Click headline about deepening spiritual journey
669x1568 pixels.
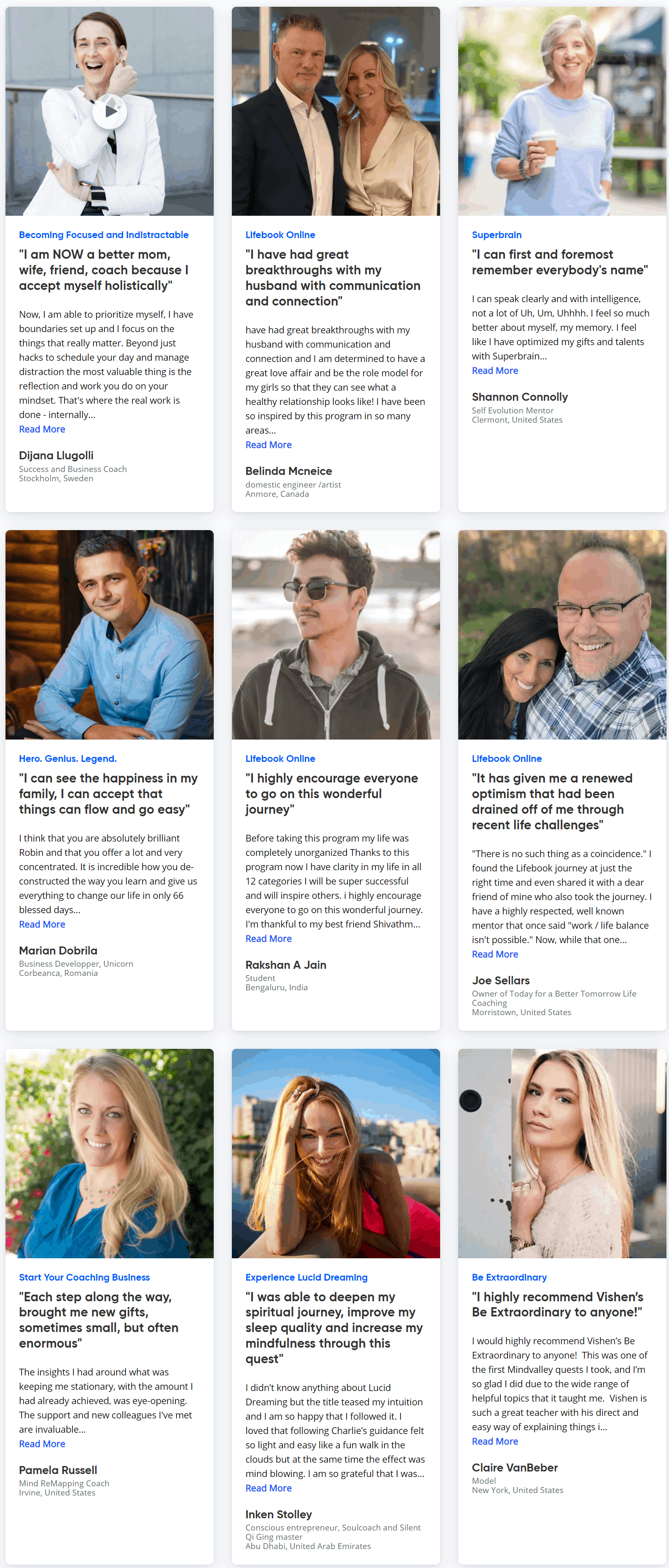point(334,1328)
